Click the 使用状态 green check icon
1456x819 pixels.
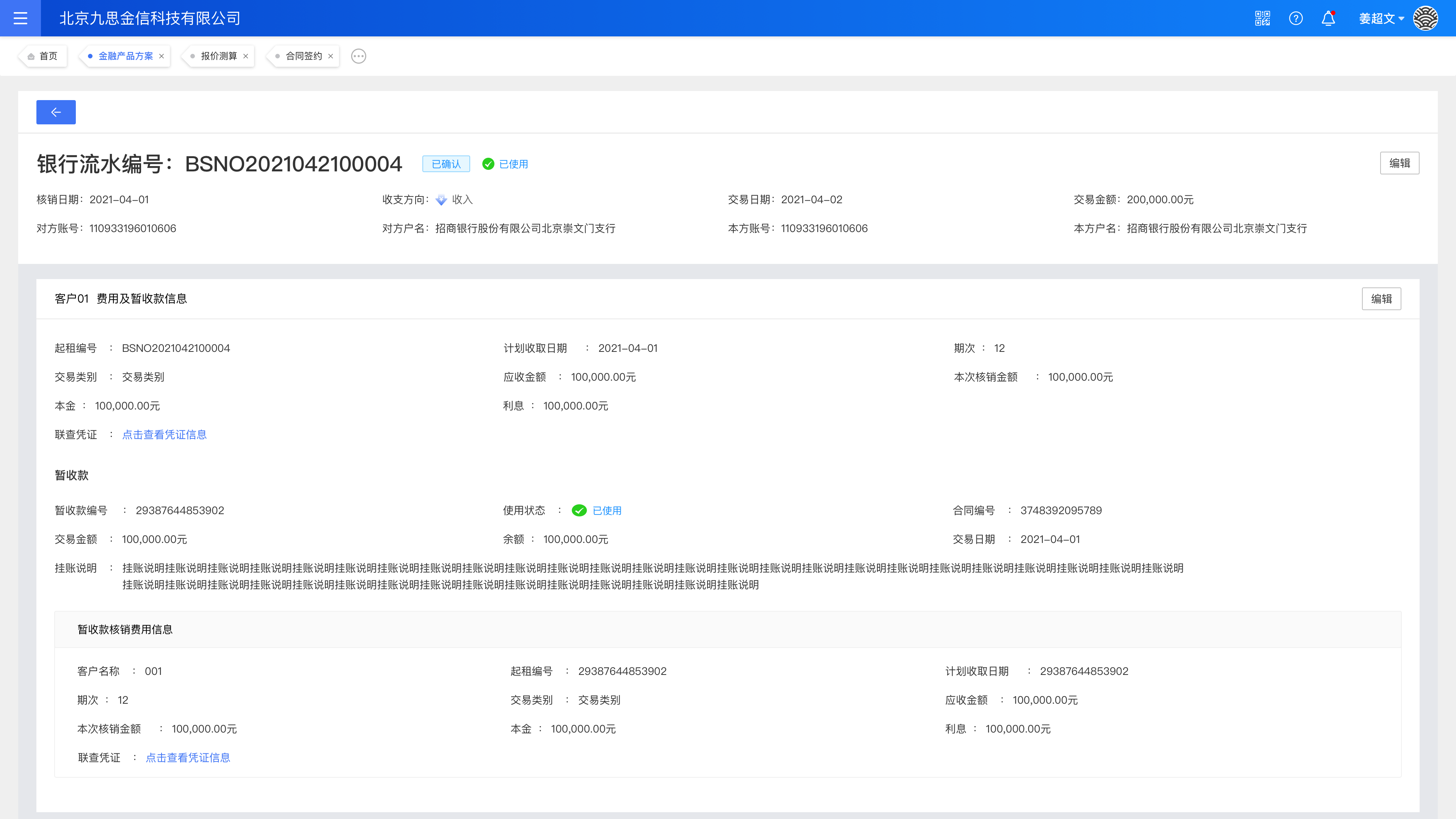(579, 510)
